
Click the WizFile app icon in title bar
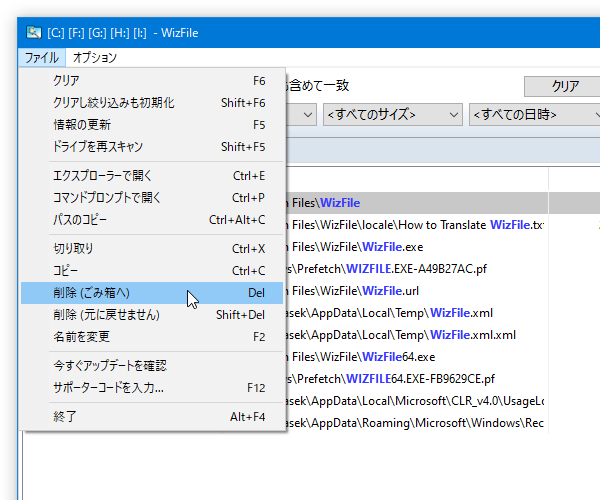point(34,33)
